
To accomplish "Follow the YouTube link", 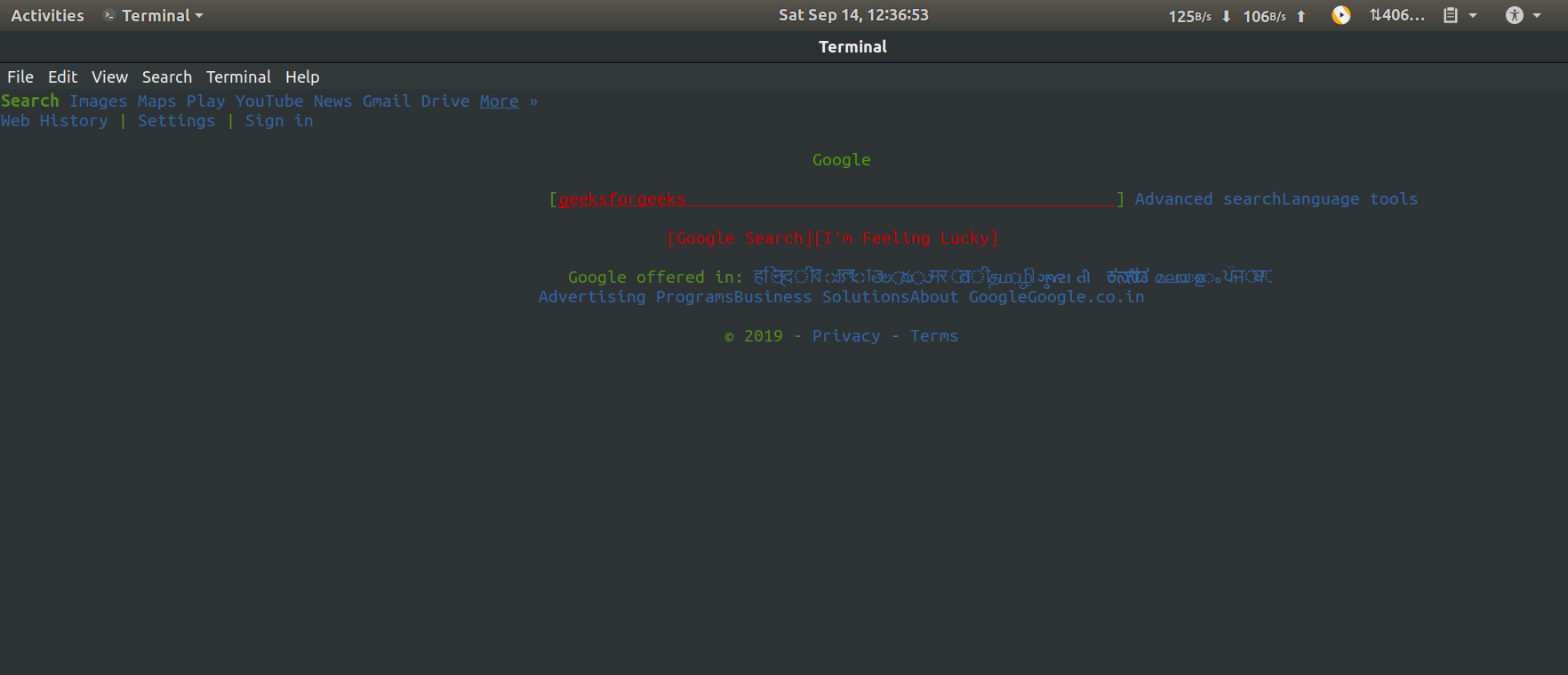I will tap(269, 101).
